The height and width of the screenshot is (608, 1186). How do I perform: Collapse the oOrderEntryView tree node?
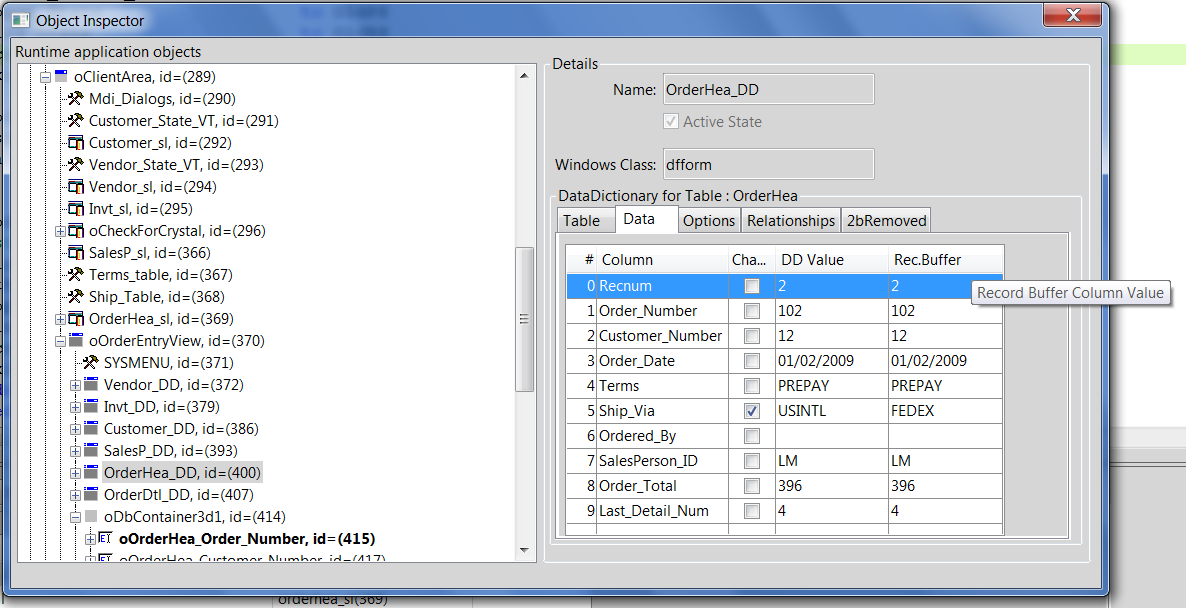[60, 341]
